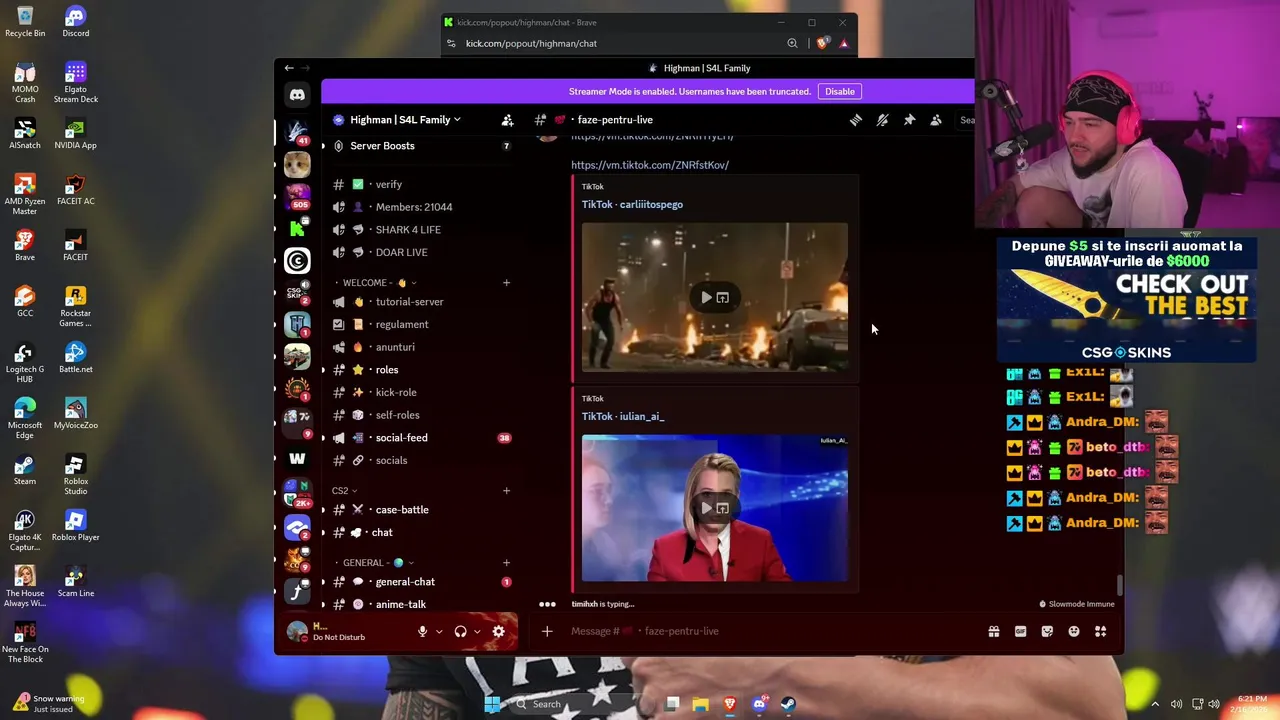Go back with Discord's back arrow
This screenshot has height=720, width=1280.
[289, 68]
